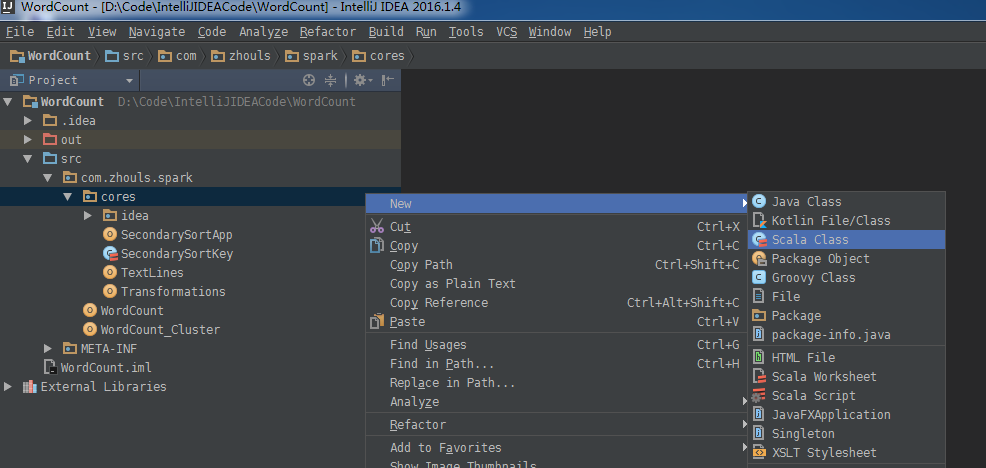Viewport: 986px width, 468px height.
Task: Expand the META-INF folder
Action: 48,348
